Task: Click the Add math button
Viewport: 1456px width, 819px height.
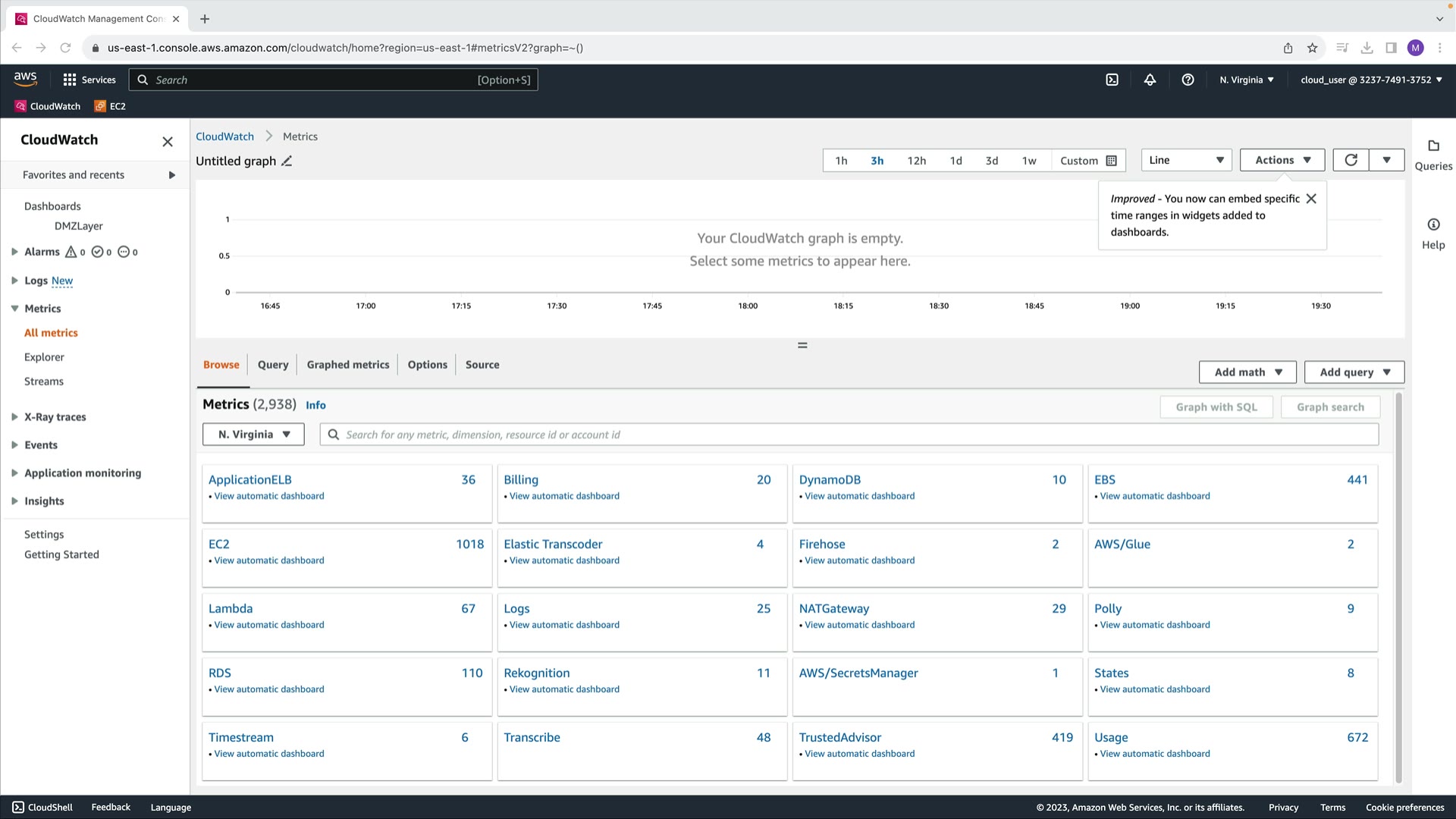Action: coord(1247,372)
